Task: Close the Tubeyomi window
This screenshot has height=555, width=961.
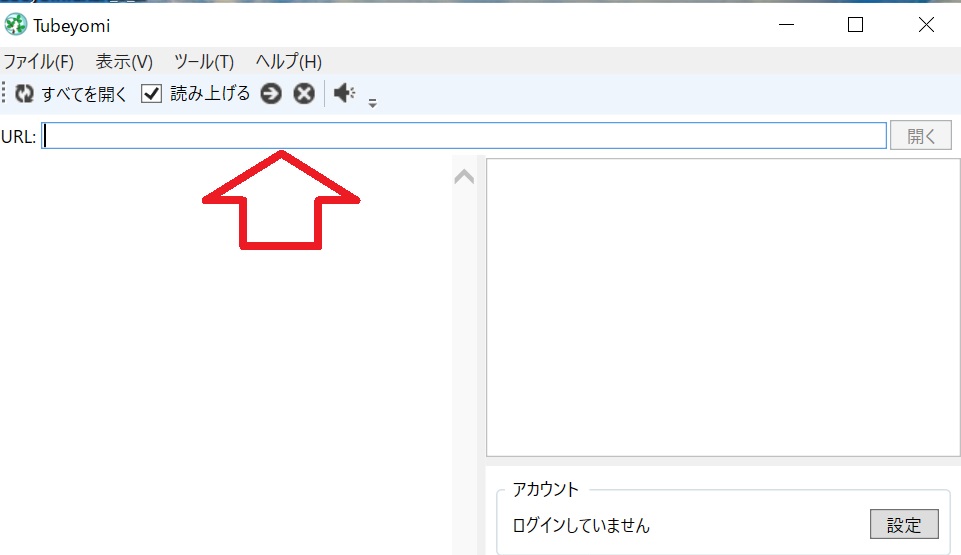Action: coord(926,25)
